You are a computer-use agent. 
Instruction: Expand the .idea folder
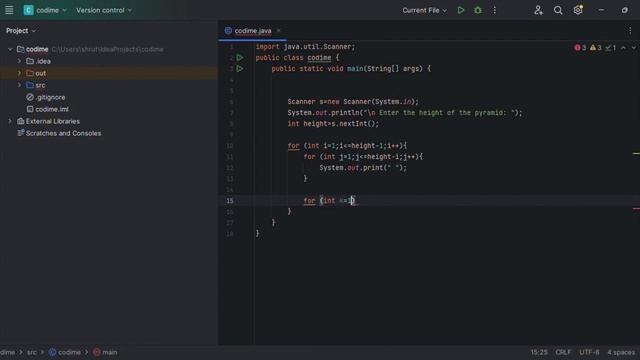click(19, 61)
